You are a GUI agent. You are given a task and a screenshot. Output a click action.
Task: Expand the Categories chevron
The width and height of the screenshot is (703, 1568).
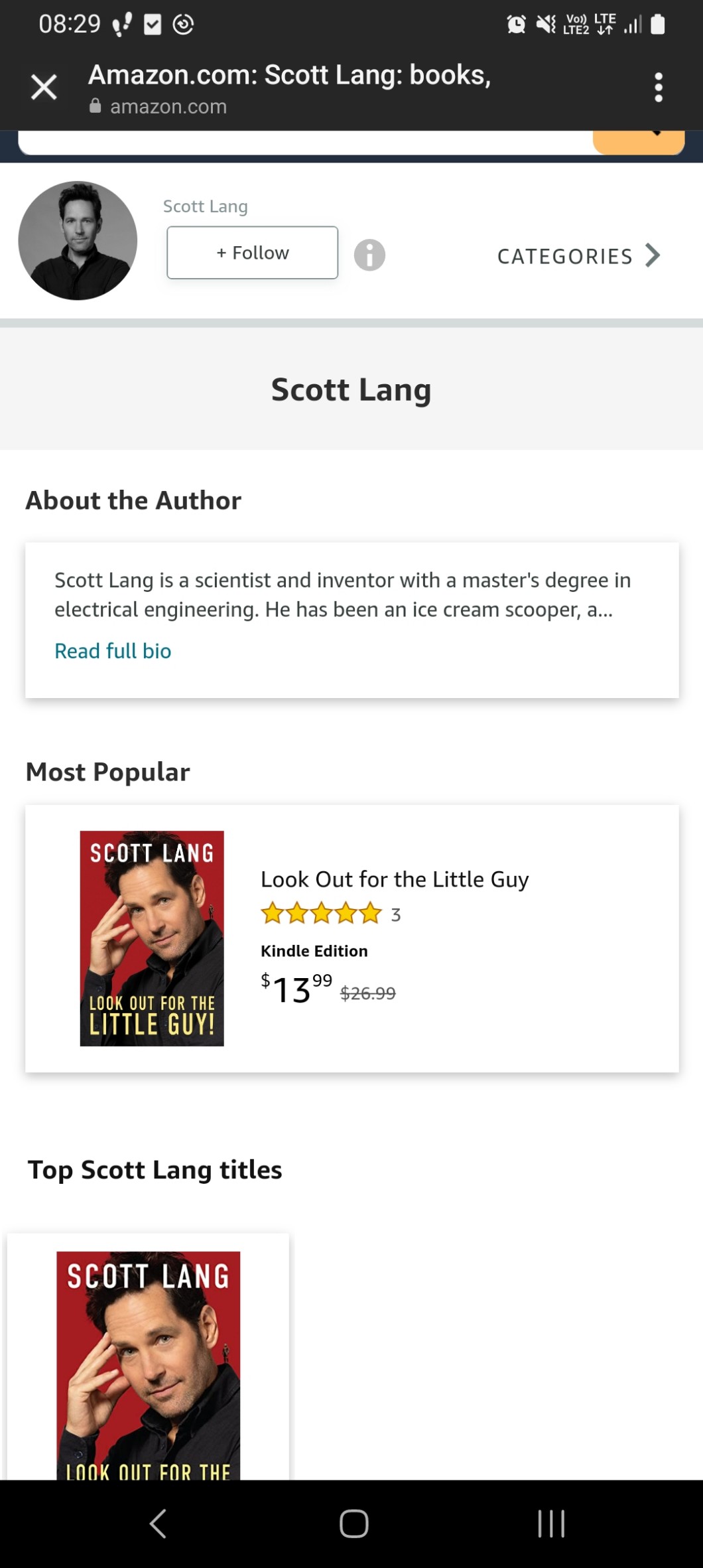pyautogui.click(x=653, y=255)
